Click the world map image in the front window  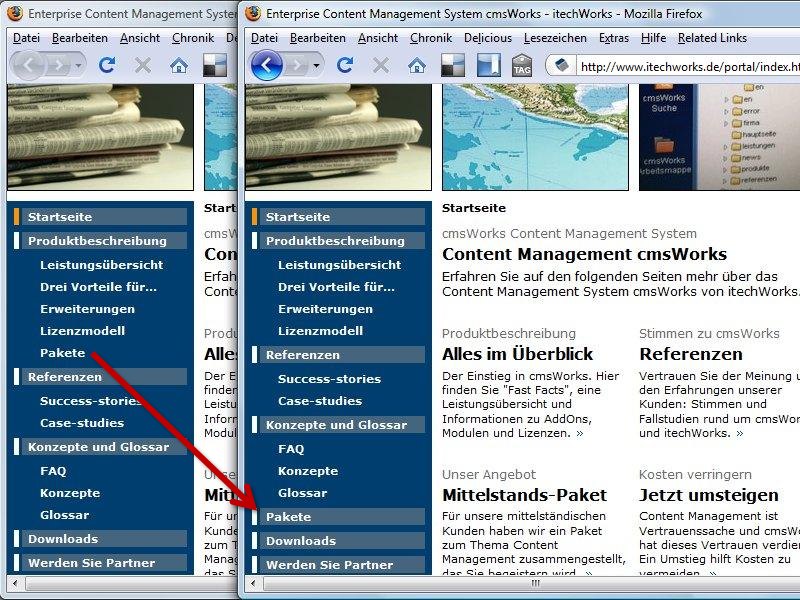(x=535, y=137)
